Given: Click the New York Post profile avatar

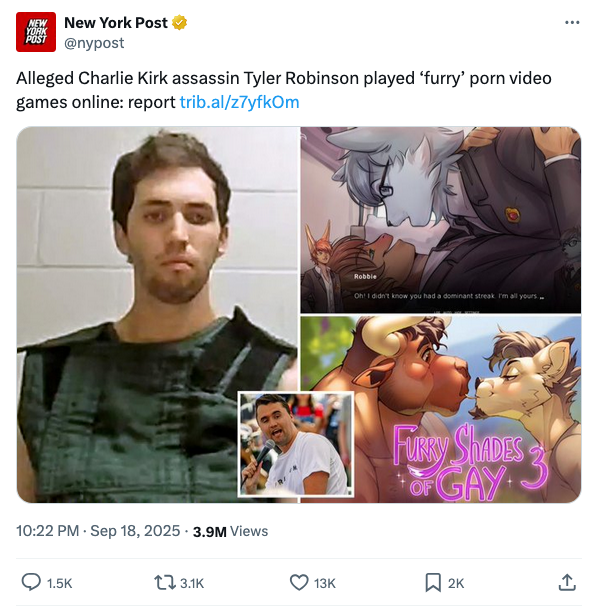Looking at the screenshot, I should click(36, 32).
